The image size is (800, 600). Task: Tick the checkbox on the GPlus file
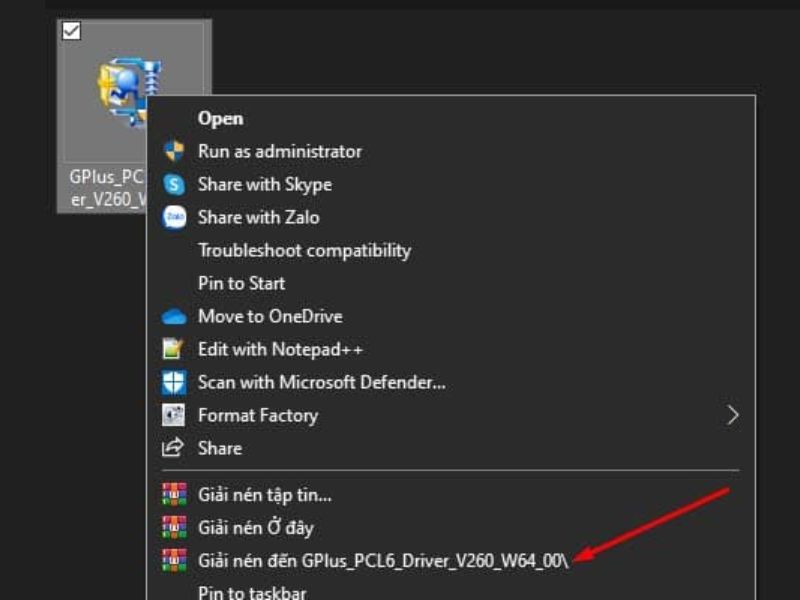coord(71,31)
